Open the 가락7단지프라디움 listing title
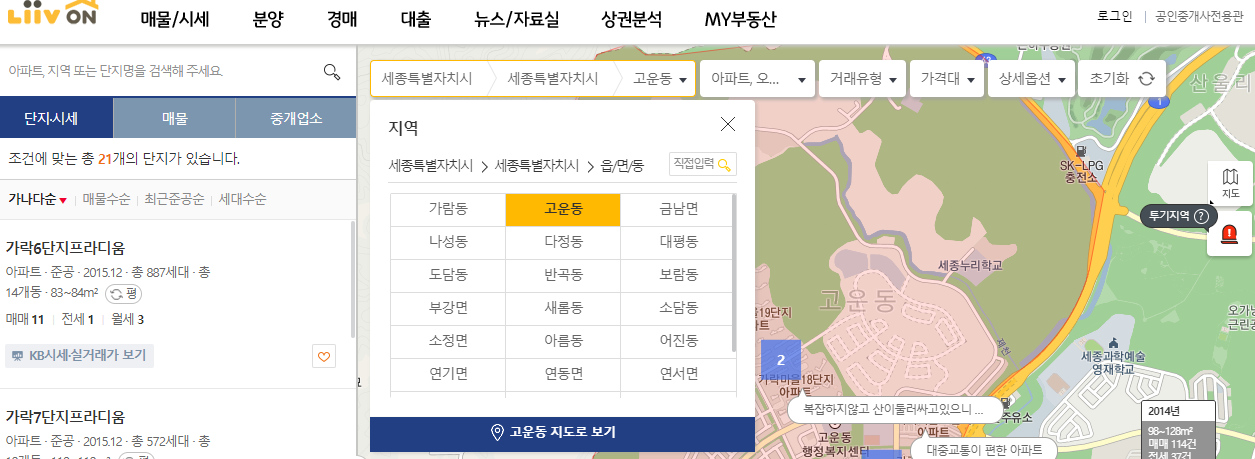Screen dimensions: 1255x459 click(x=65, y=416)
